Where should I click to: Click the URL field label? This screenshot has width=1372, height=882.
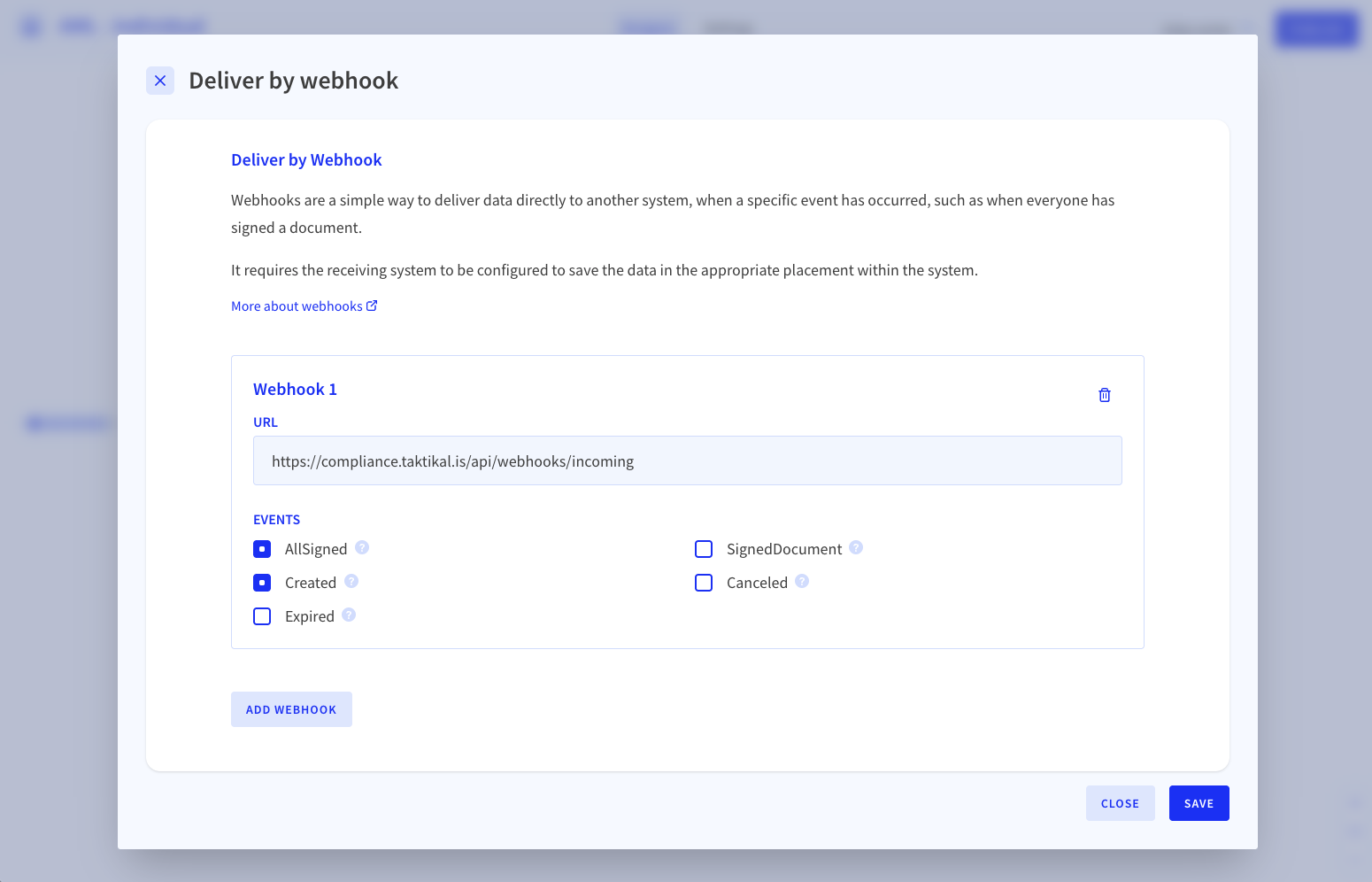(x=266, y=422)
